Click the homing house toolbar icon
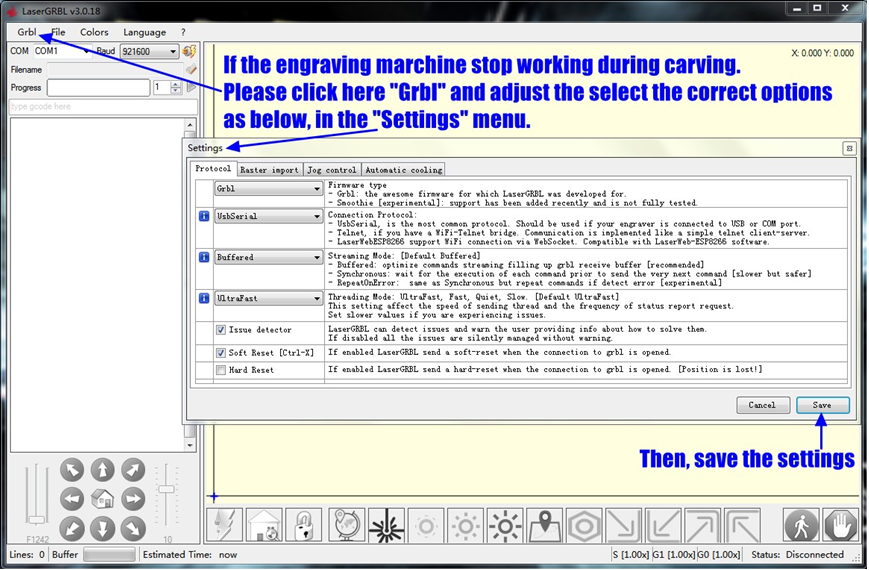 (264, 525)
